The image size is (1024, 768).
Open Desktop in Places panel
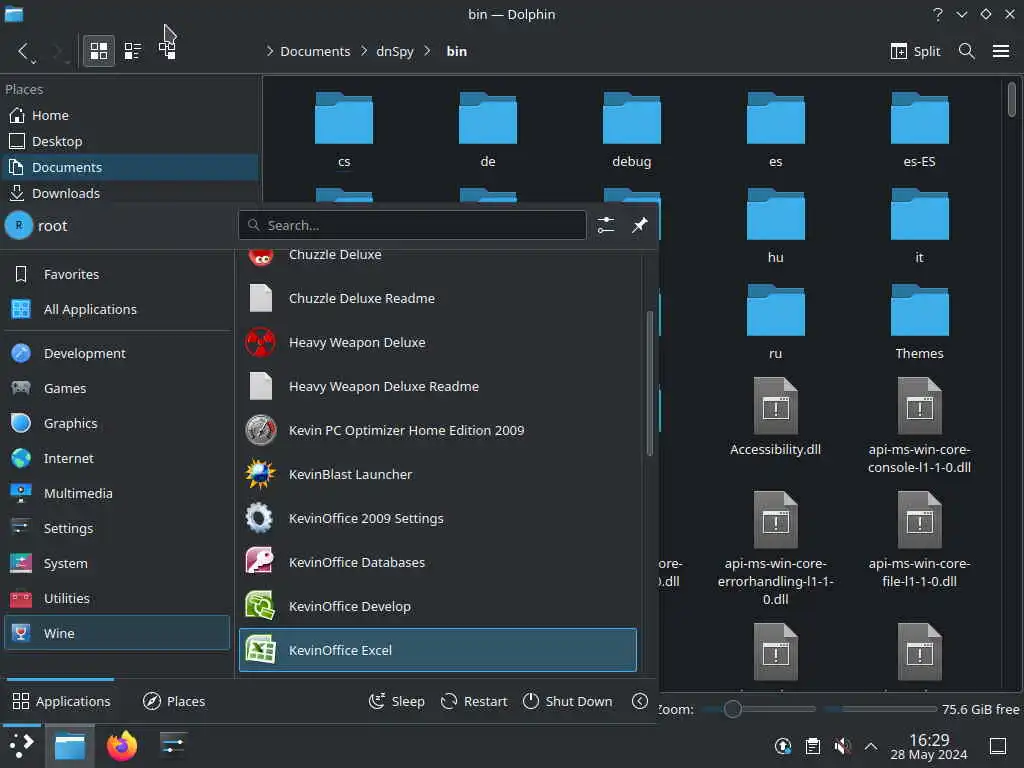coord(131,141)
